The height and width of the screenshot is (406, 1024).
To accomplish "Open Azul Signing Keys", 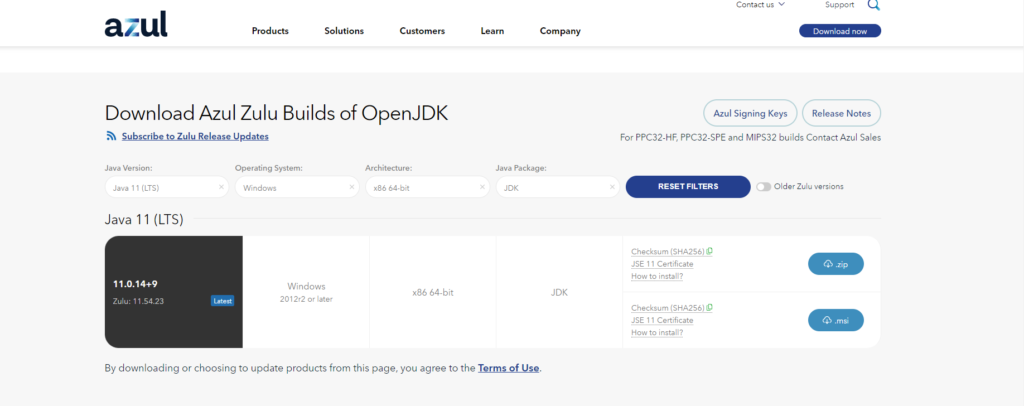I will tap(750, 113).
